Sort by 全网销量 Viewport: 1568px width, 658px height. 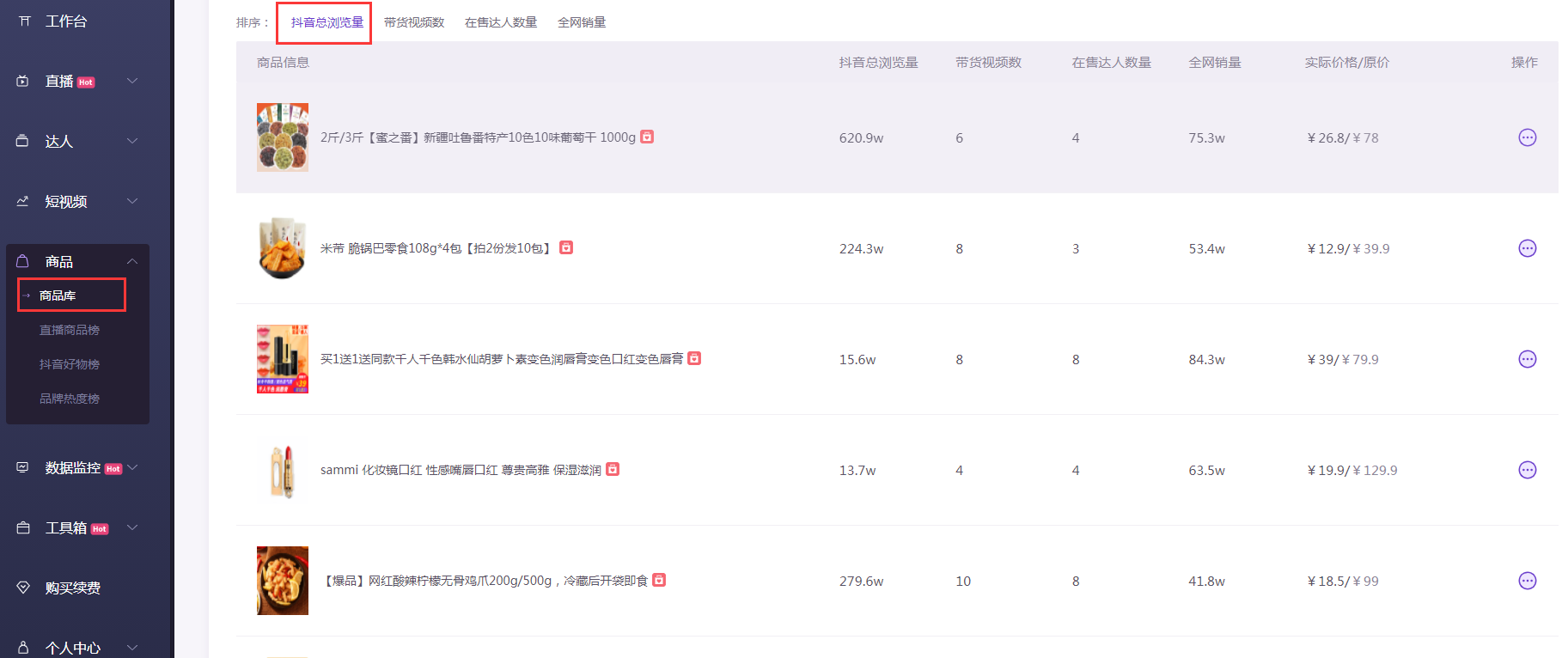(582, 22)
